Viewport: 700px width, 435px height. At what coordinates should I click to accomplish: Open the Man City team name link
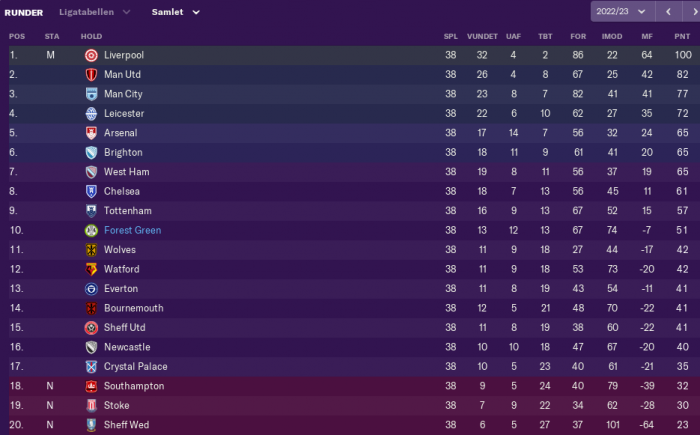(x=123, y=94)
